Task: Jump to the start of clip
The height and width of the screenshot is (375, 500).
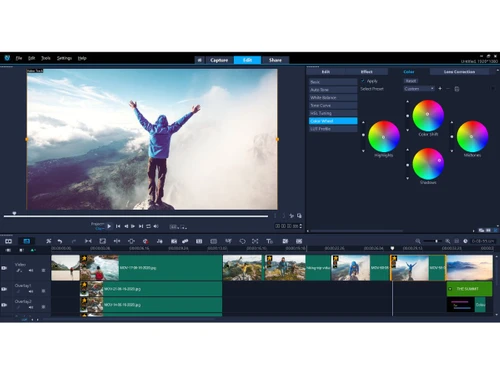Action: pyautogui.click(x=118, y=226)
